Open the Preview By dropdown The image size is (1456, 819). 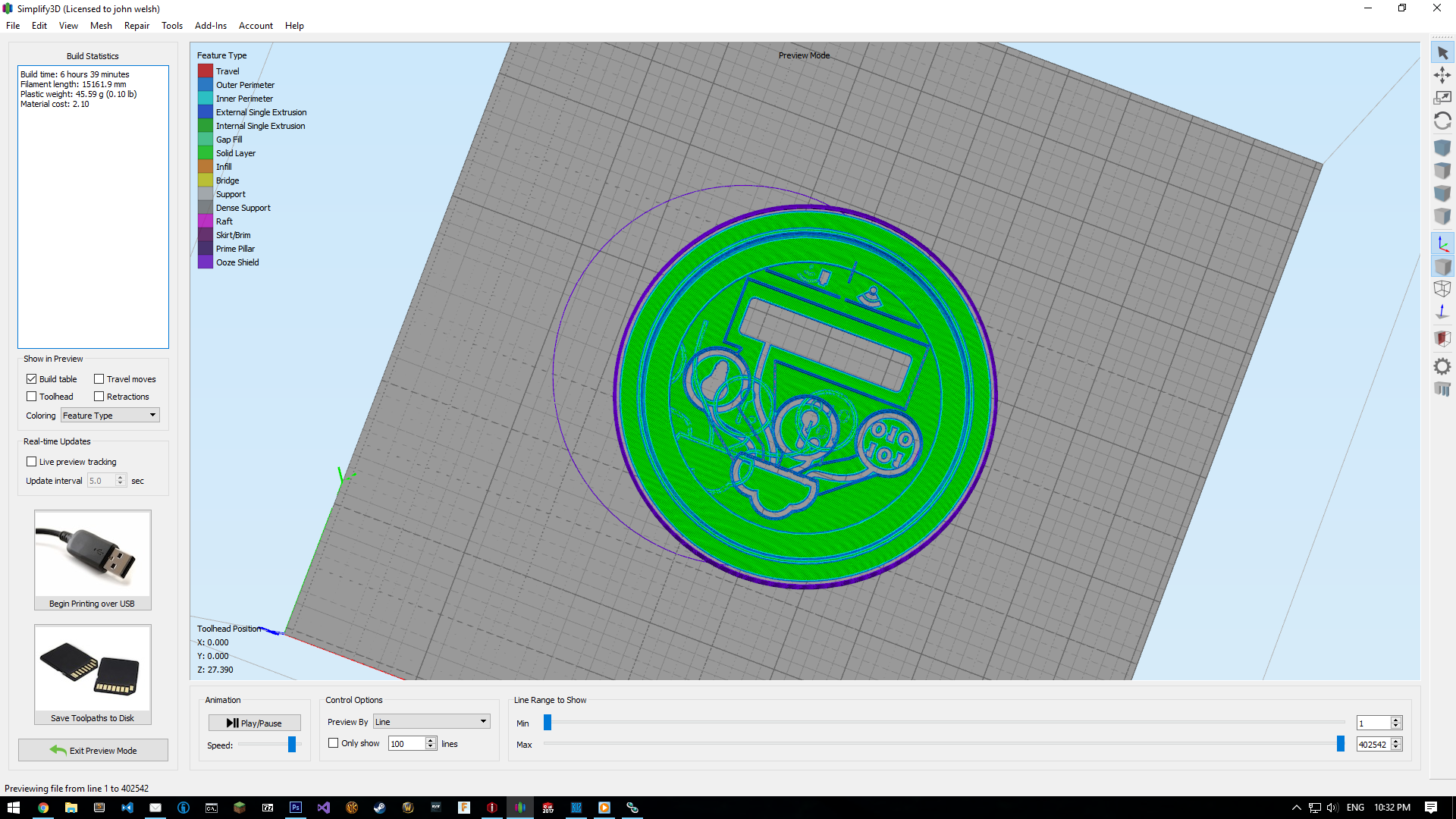point(431,722)
